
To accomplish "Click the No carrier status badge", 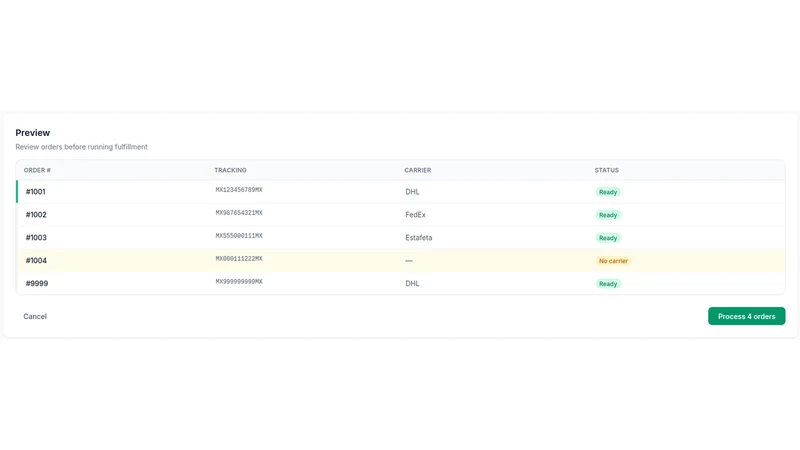I will coord(613,261).
